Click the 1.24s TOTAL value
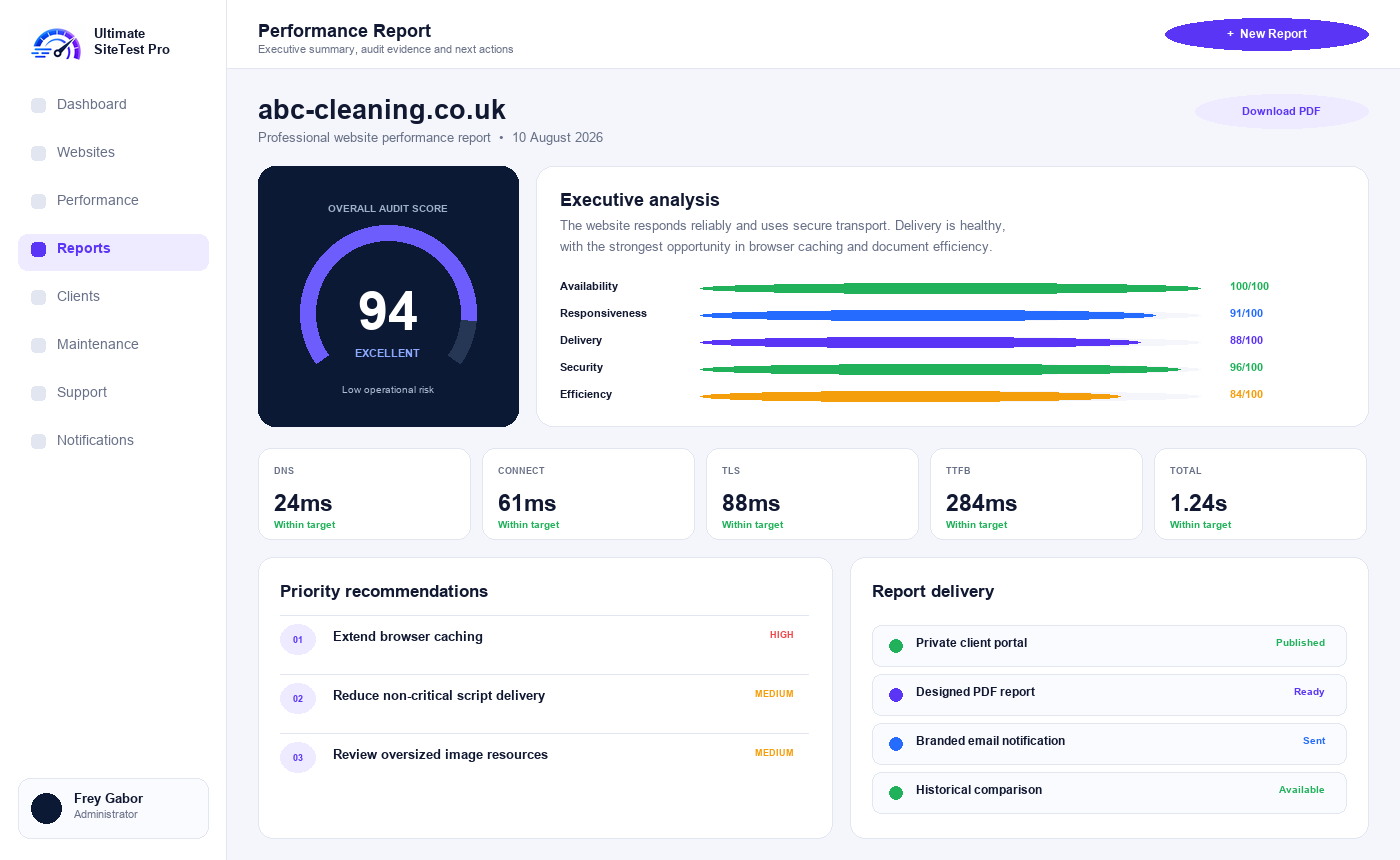Viewport: 1400px width, 860px height. (x=1199, y=503)
